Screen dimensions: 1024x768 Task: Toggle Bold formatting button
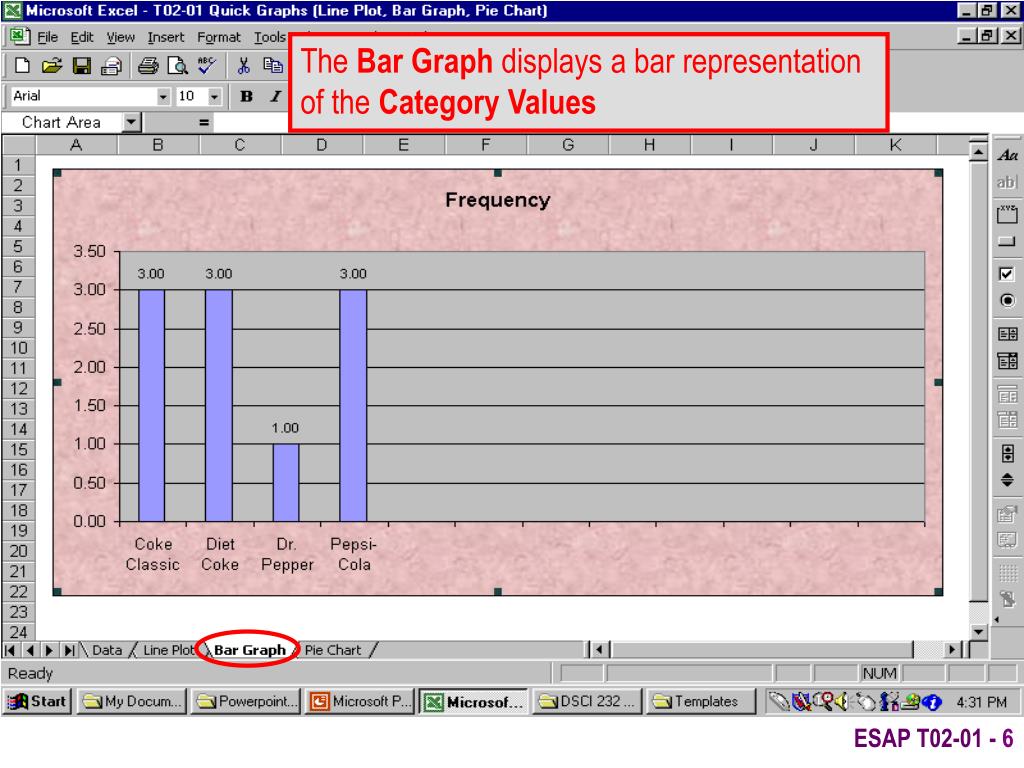pos(246,97)
